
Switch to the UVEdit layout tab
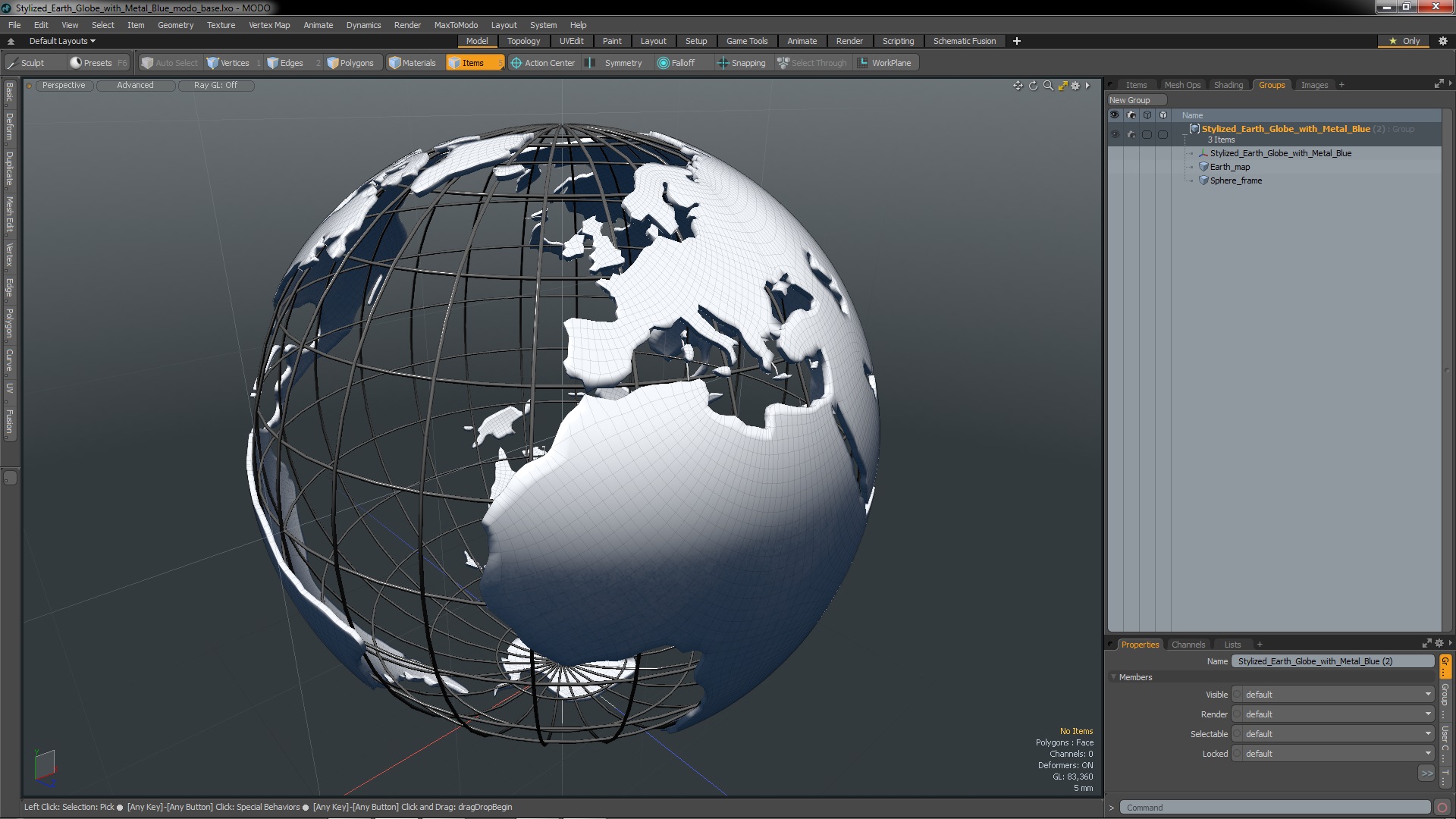571,41
